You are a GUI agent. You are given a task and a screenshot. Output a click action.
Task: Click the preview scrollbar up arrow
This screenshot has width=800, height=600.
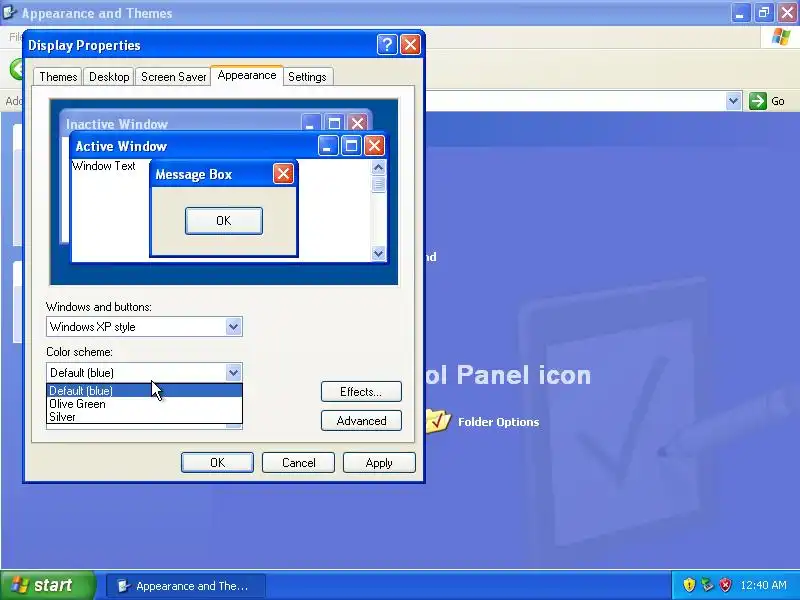pyautogui.click(x=379, y=167)
